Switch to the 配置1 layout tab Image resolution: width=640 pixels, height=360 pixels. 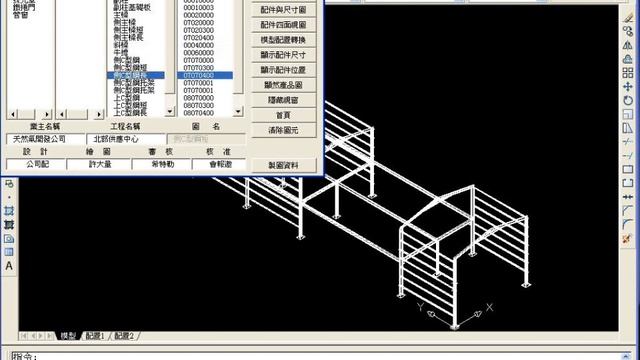point(95,336)
